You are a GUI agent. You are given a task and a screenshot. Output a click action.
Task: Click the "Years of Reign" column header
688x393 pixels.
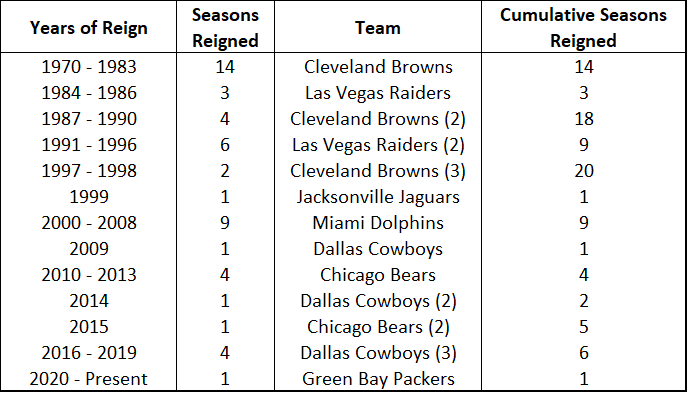(89, 28)
